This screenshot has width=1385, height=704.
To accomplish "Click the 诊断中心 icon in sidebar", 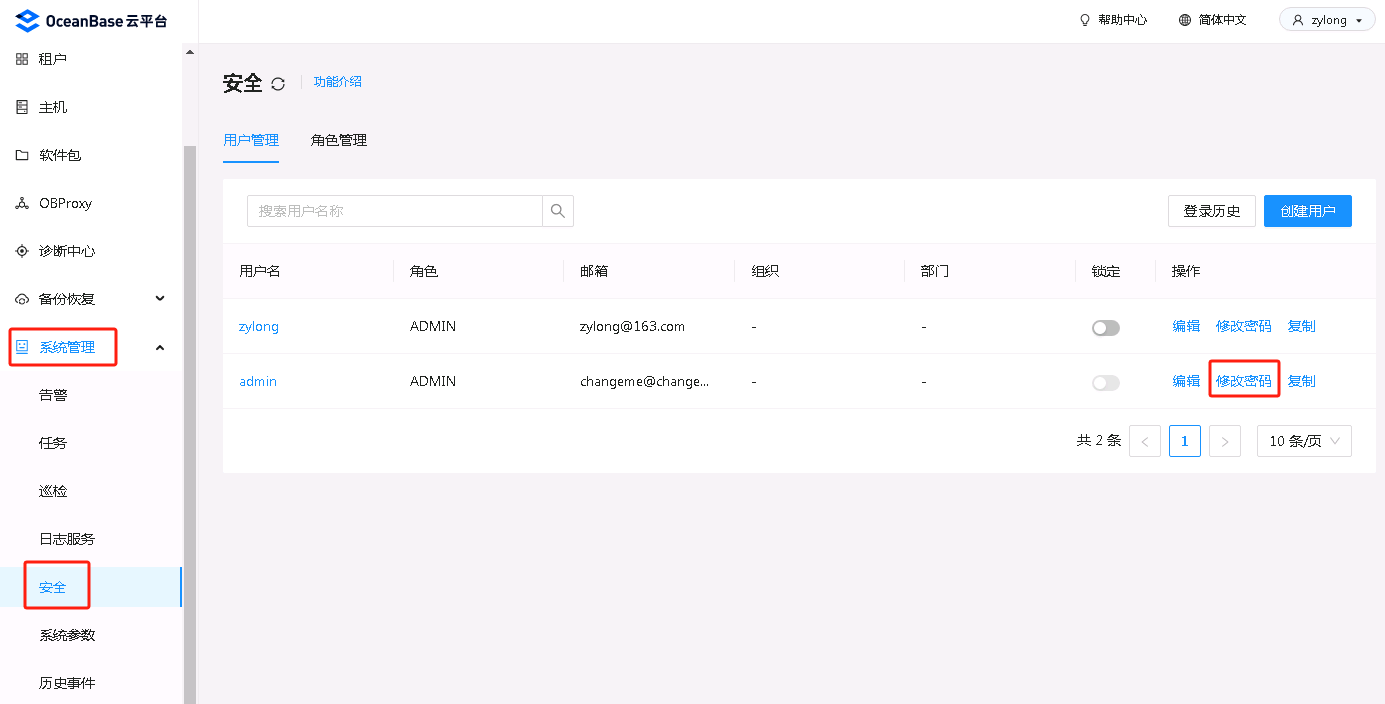I will point(22,251).
